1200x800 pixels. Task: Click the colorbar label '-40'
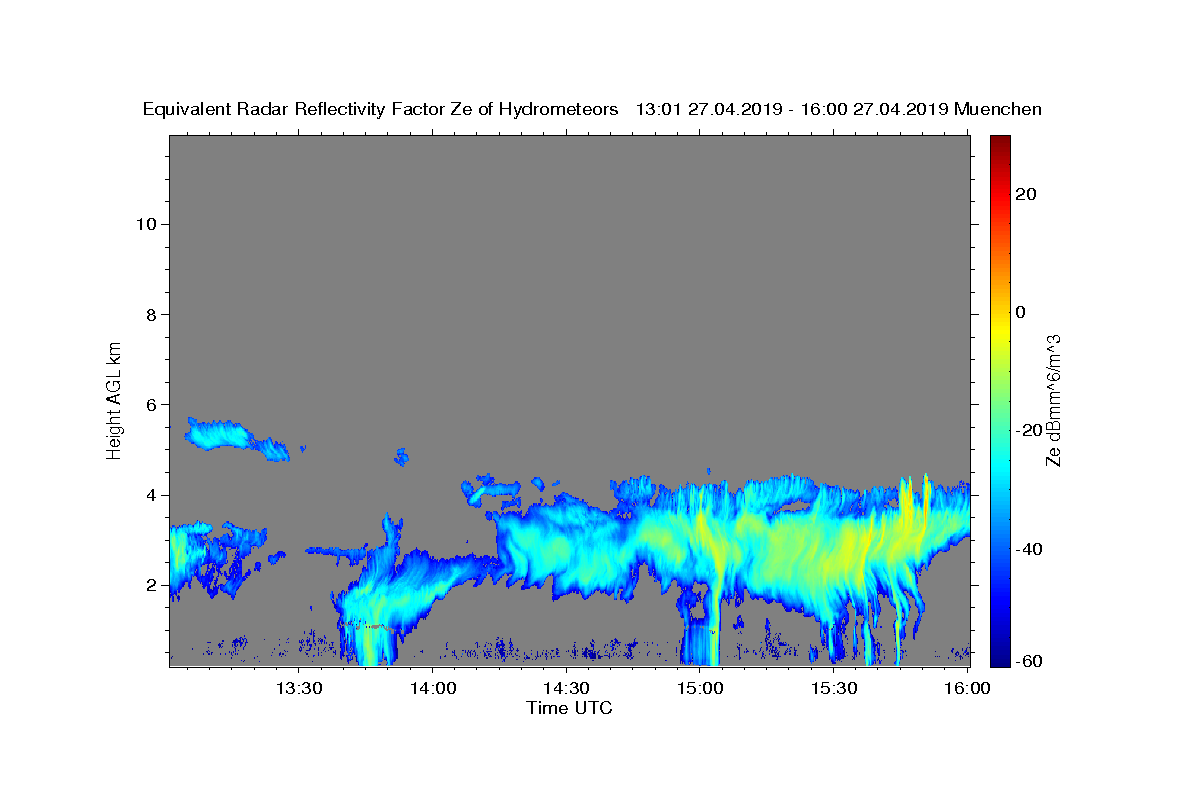[1030, 549]
